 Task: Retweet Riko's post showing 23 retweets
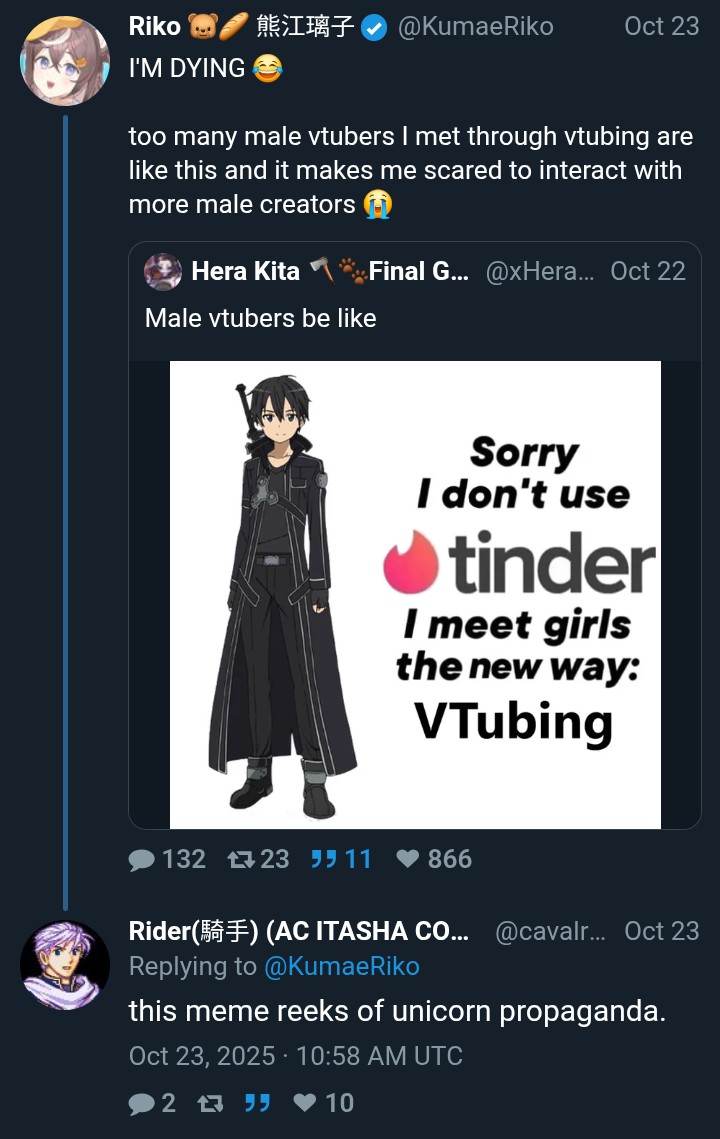point(240,859)
